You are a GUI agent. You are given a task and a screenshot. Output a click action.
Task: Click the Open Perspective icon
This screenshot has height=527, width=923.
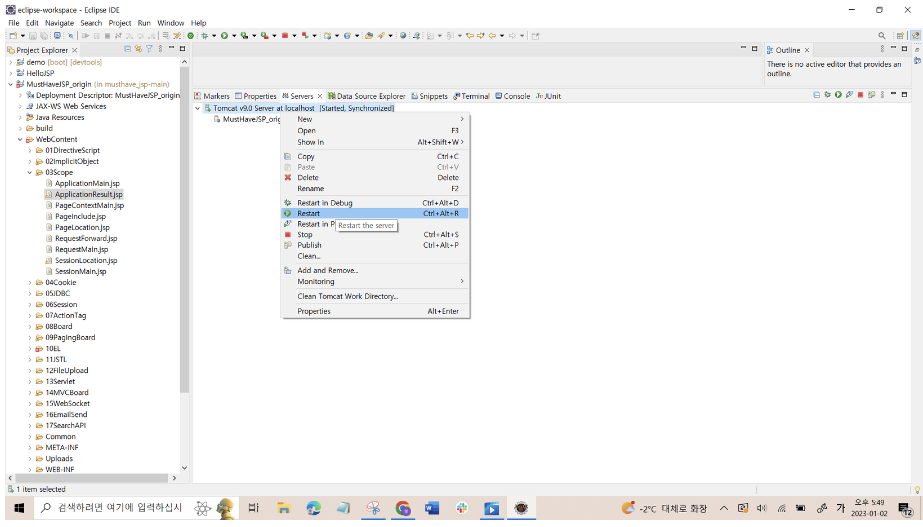point(900,36)
